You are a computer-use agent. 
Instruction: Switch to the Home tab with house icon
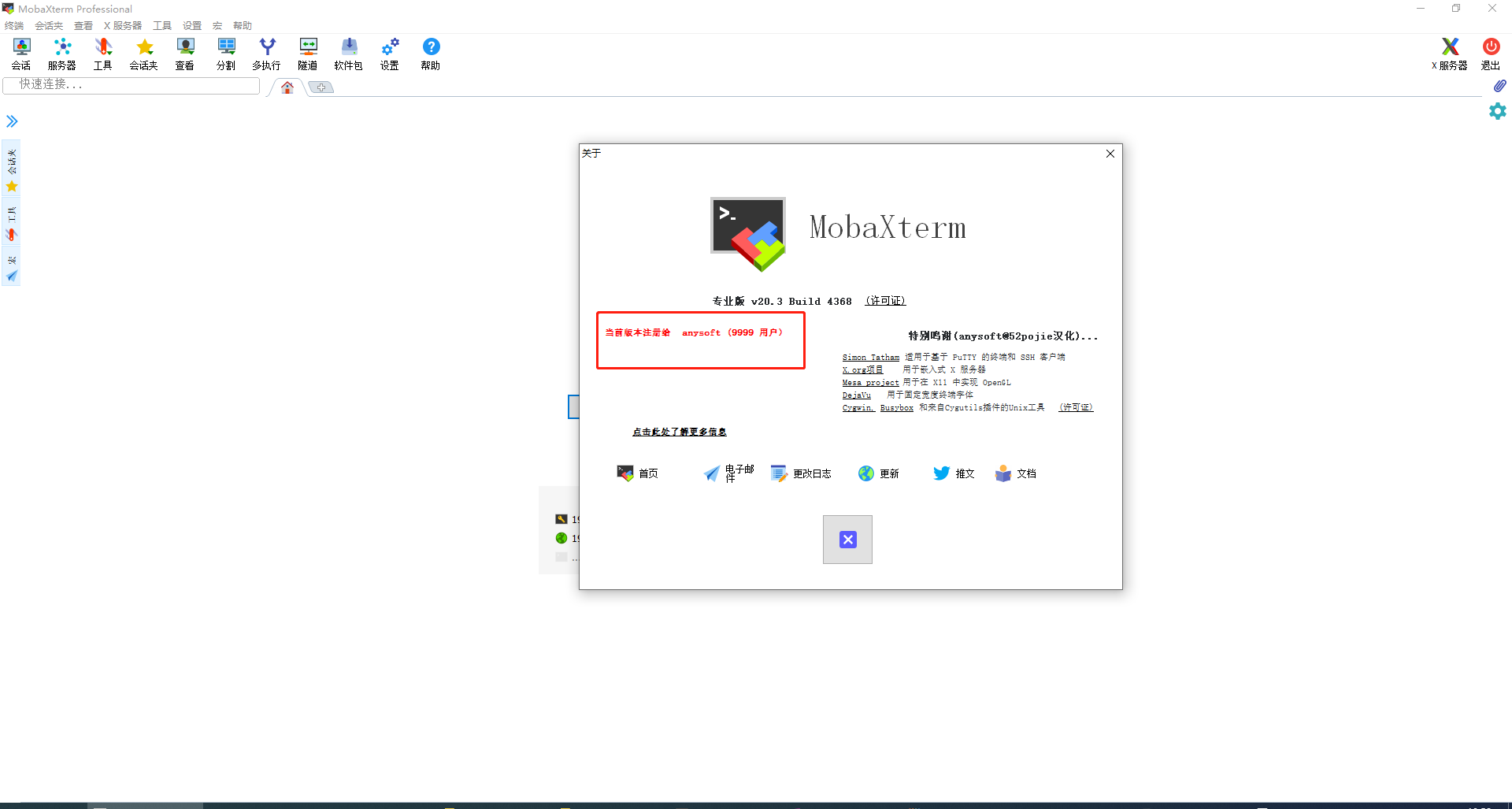(287, 87)
